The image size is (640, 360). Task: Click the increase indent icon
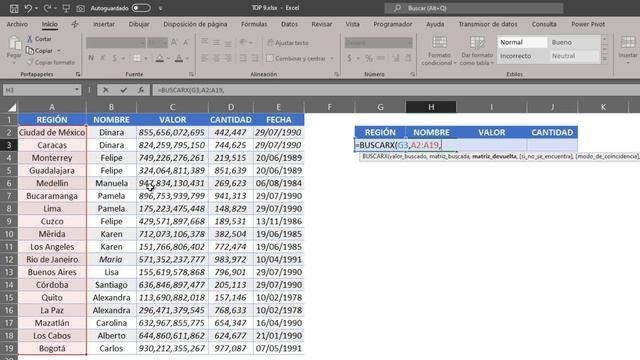(x=255, y=58)
